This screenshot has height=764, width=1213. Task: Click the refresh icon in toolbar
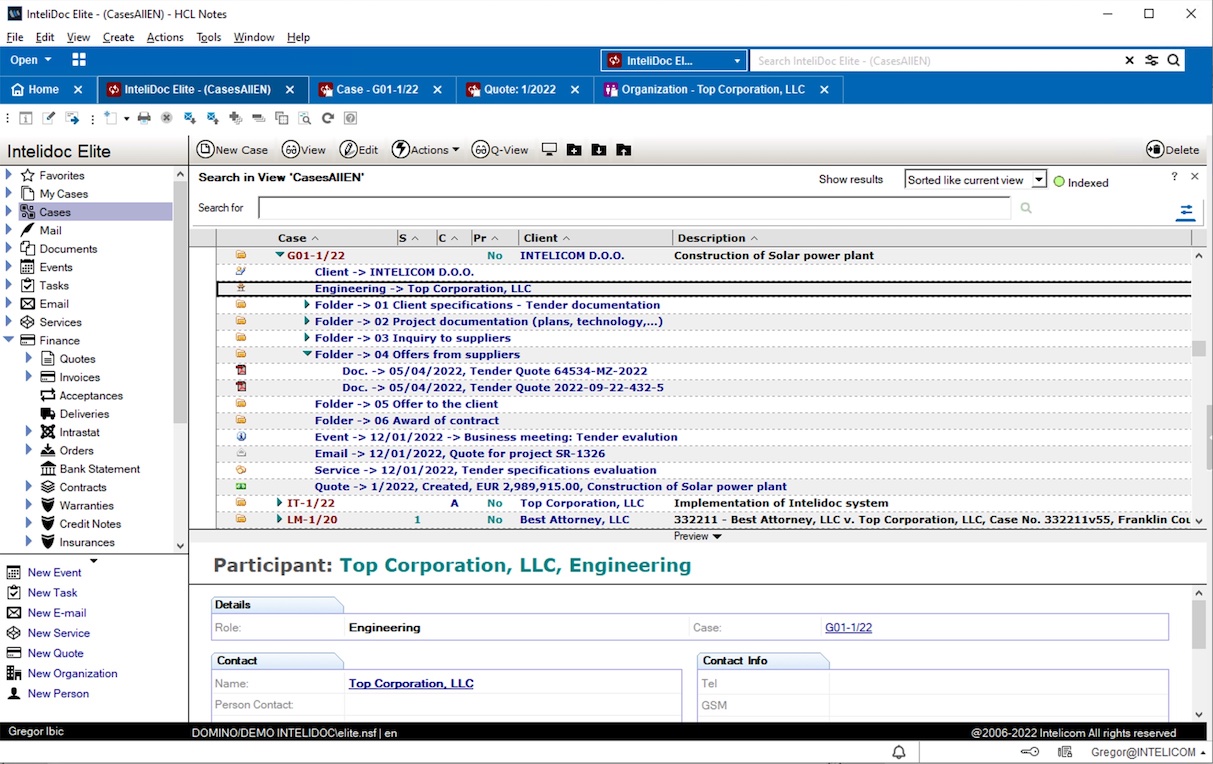[328, 118]
